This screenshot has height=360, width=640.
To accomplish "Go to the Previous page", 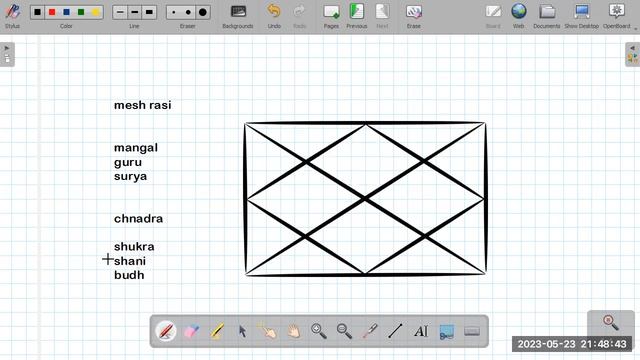I will click(357, 16).
